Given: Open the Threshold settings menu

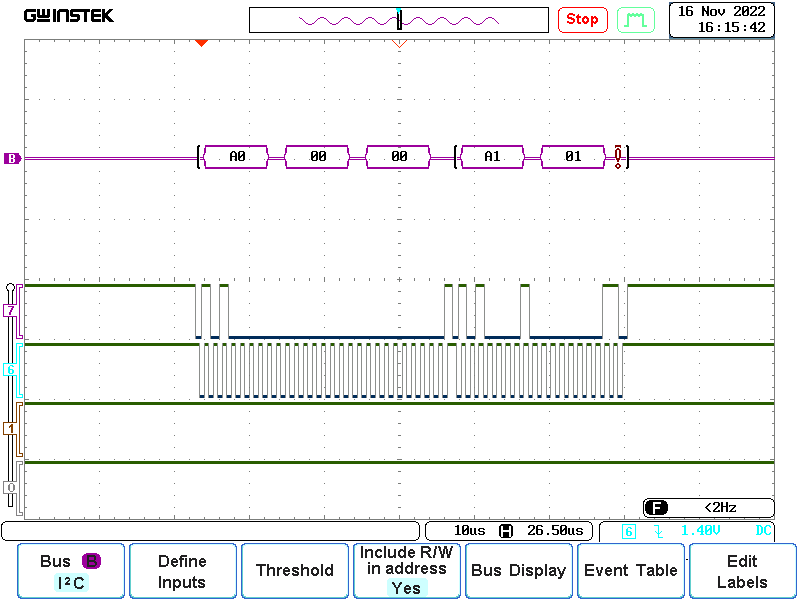Looking at the screenshot, I should click(294, 571).
